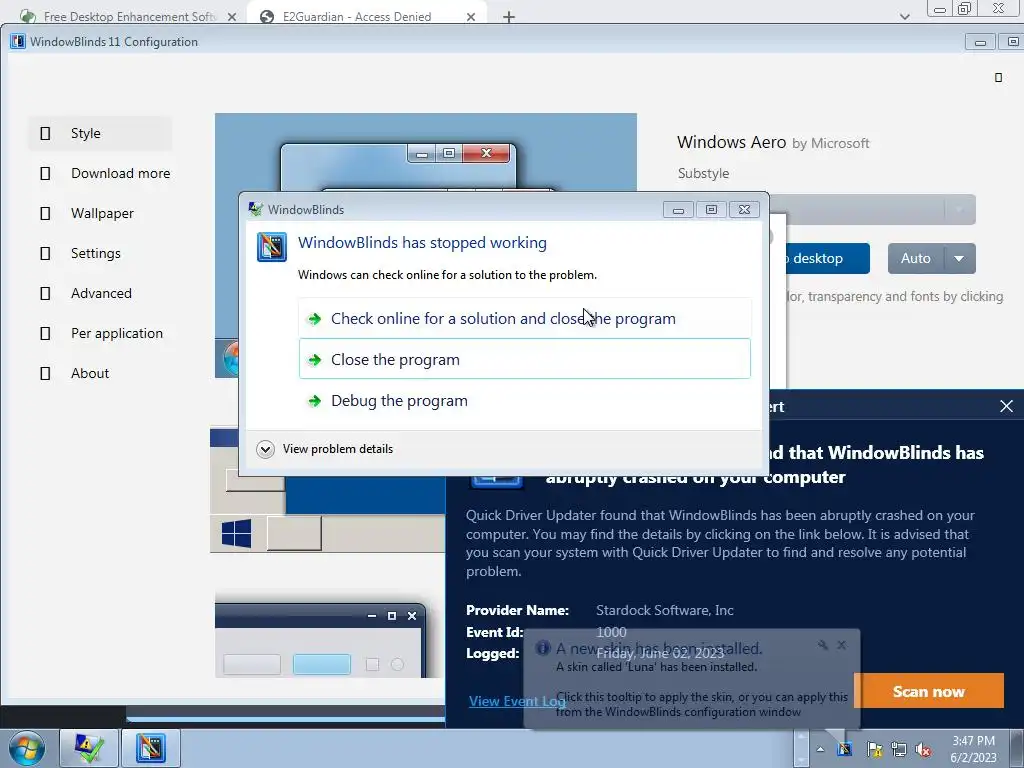Viewport: 1024px width, 768px height.
Task: Click green arrow beside Debug the program
Action: (314, 401)
